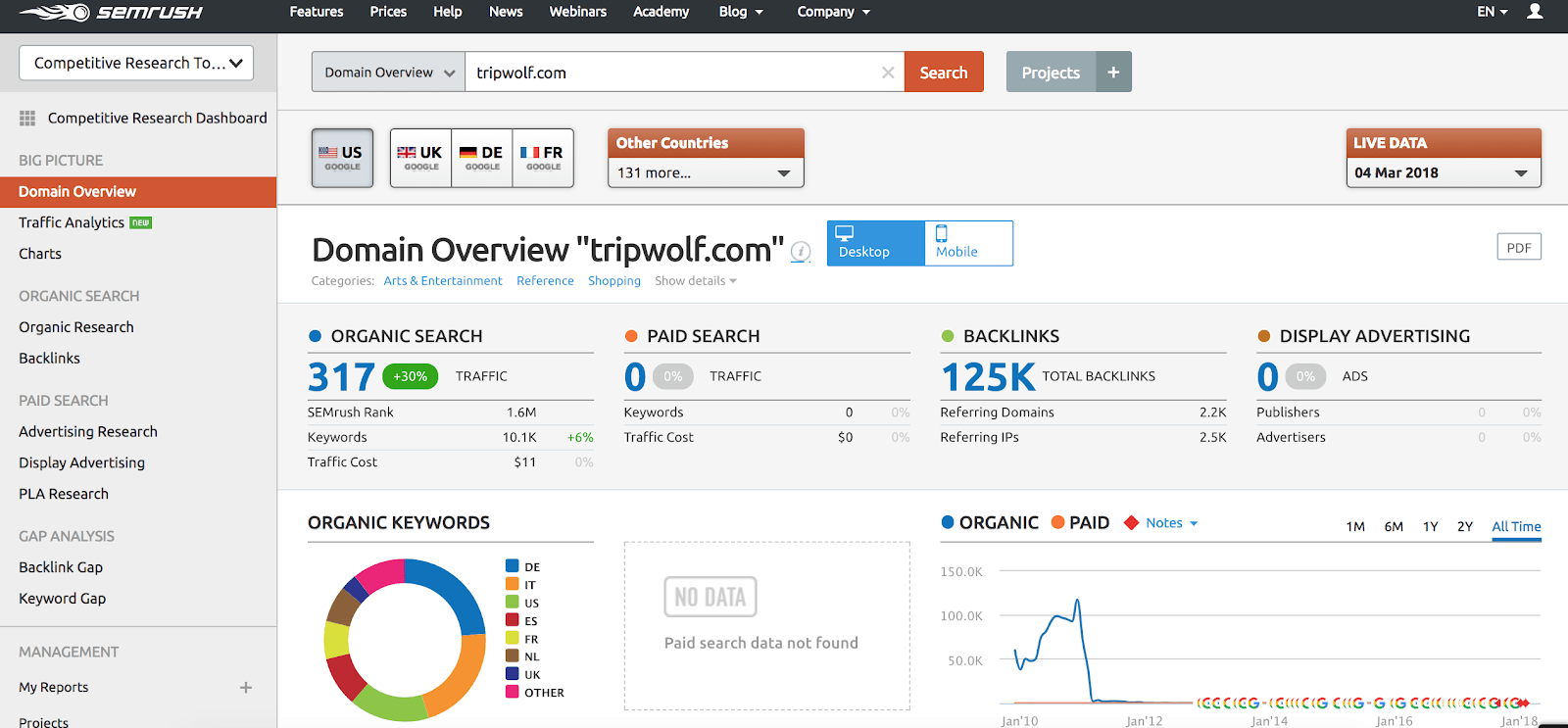
Task: Expand the Company menu
Action: point(833,12)
